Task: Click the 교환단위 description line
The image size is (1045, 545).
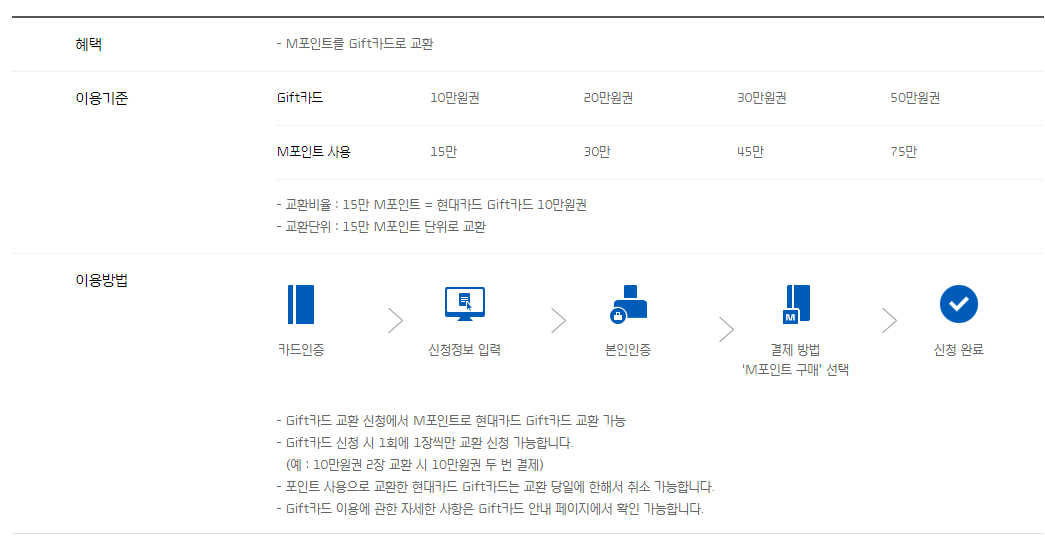Action: tap(381, 227)
